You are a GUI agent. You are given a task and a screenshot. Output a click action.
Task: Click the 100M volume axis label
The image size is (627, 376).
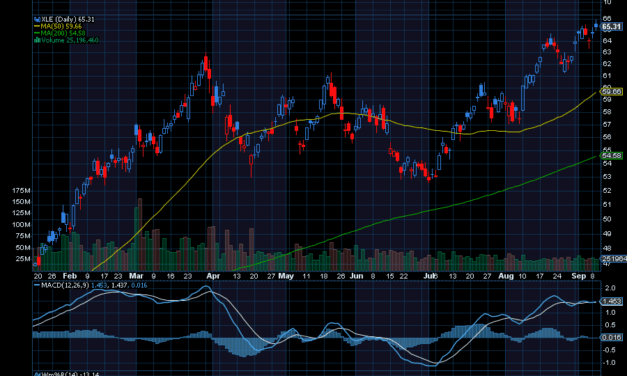21,224
